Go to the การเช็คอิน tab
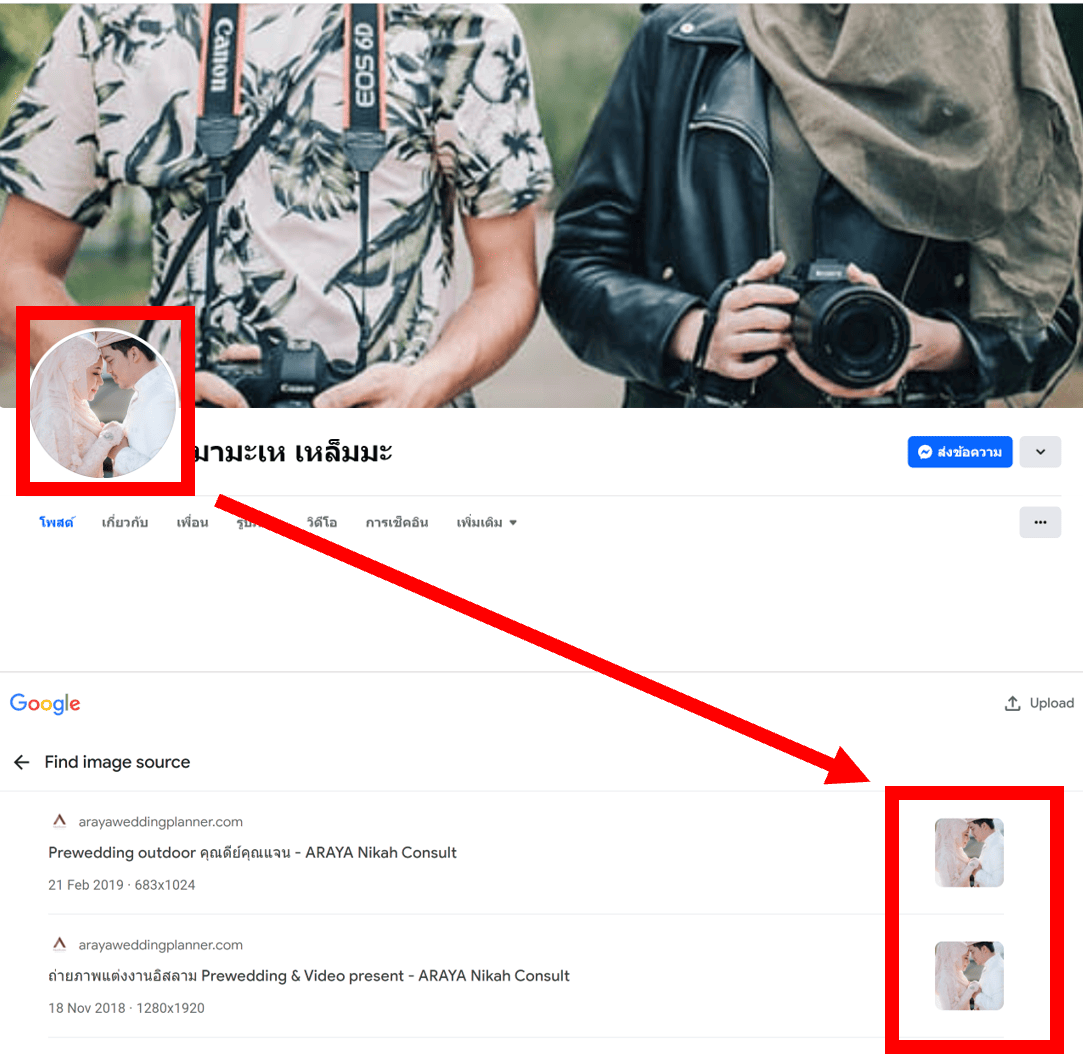Viewport: 1083px width, 1063px height. [396, 523]
